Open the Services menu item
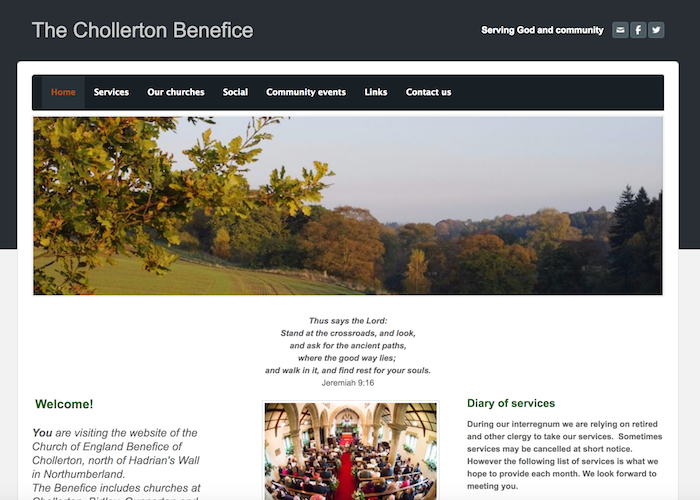 coord(111,92)
